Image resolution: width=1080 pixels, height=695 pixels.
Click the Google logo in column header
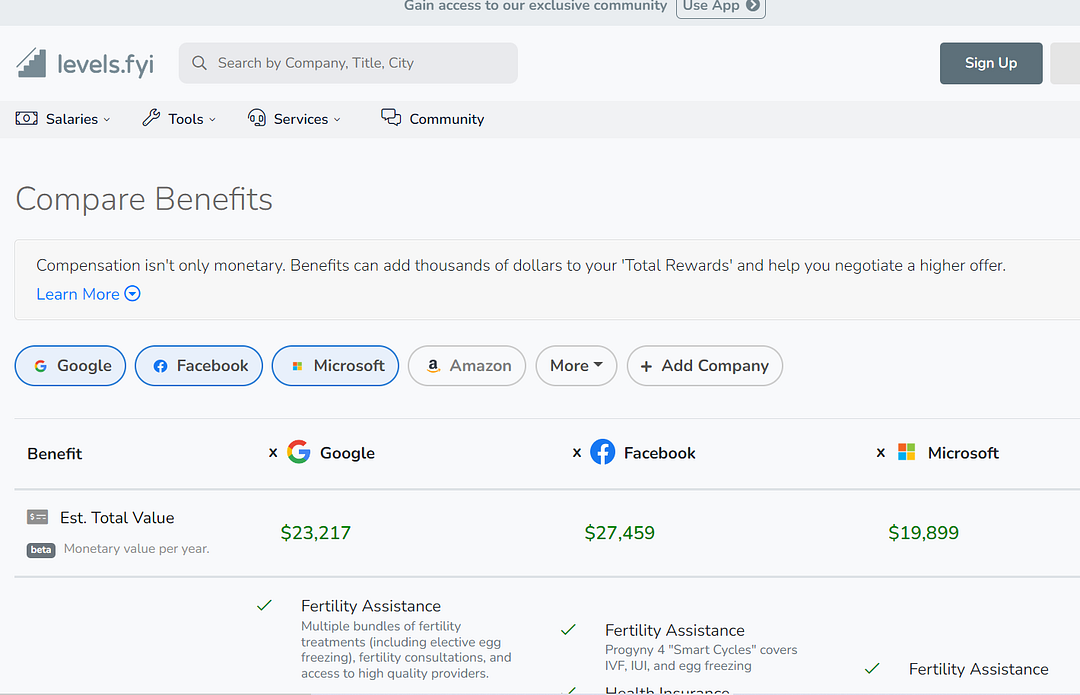[298, 452]
